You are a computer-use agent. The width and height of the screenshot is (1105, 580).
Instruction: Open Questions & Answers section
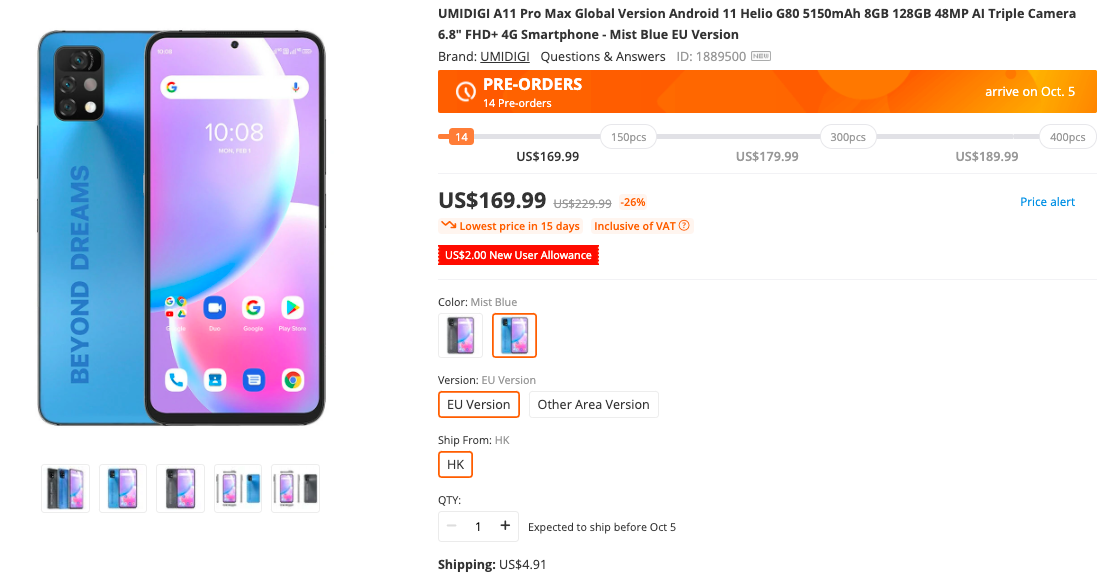[x=603, y=57]
